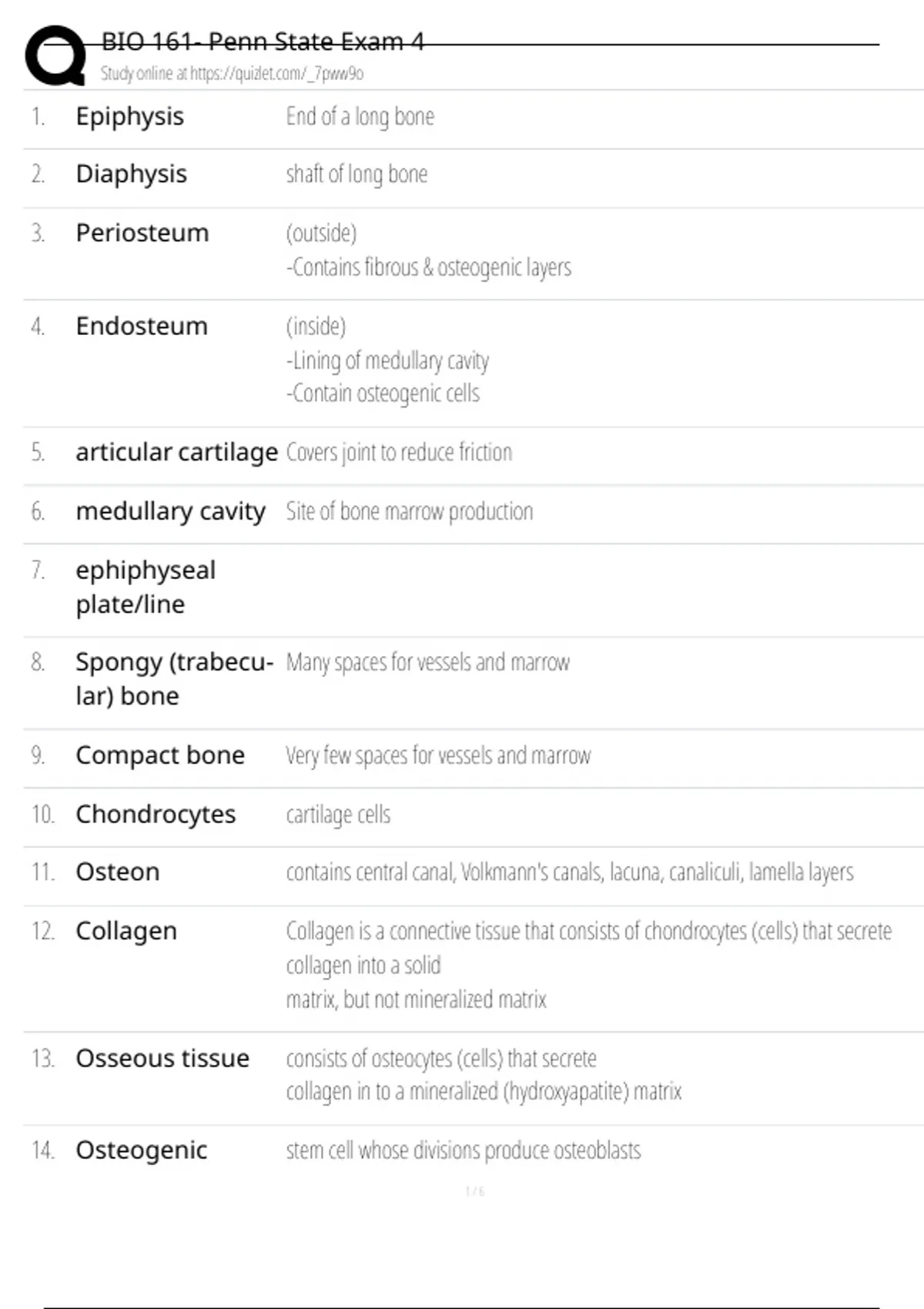Select the Osseous tissue term
This screenshot has height=1309, width=924.
click(162, 1058)
